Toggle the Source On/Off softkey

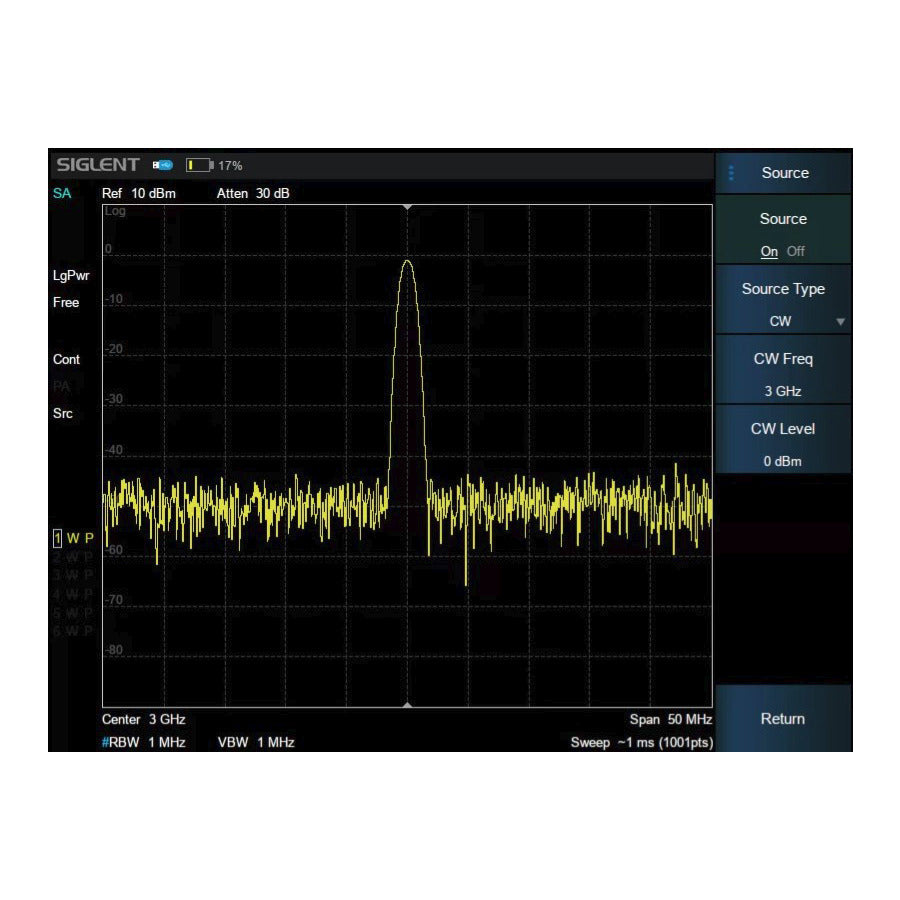(783, 231)
